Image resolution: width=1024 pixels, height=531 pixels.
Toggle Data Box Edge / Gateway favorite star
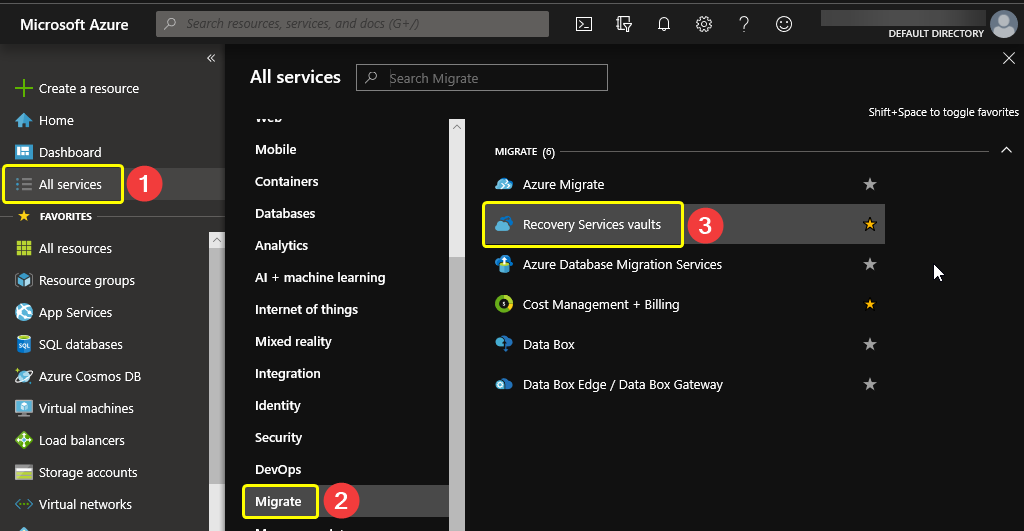pos(870,384)
